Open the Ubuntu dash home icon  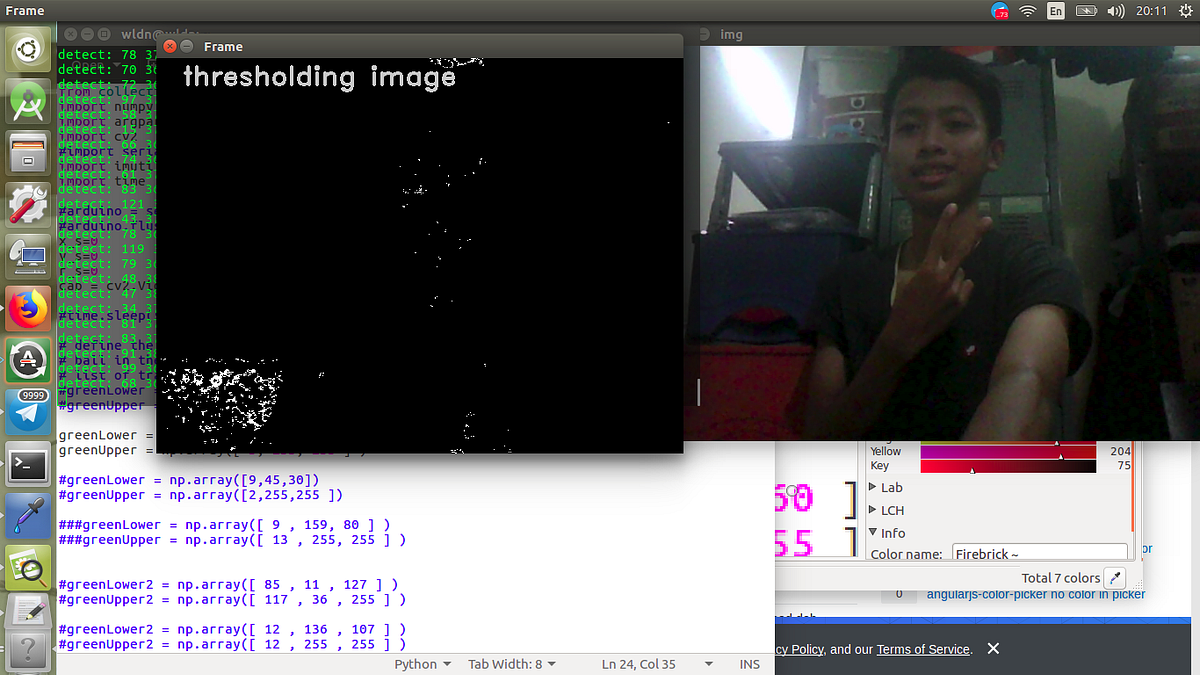coord(27,47)
